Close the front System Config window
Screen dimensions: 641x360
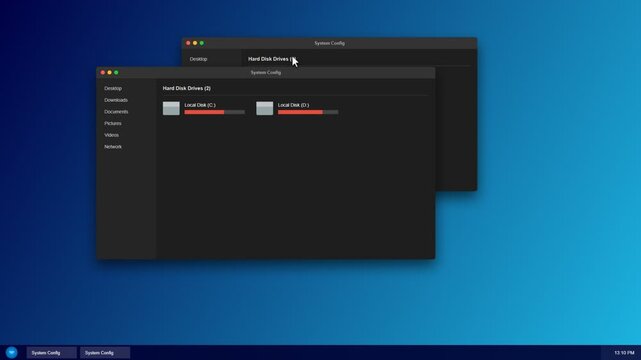point(103,72)
